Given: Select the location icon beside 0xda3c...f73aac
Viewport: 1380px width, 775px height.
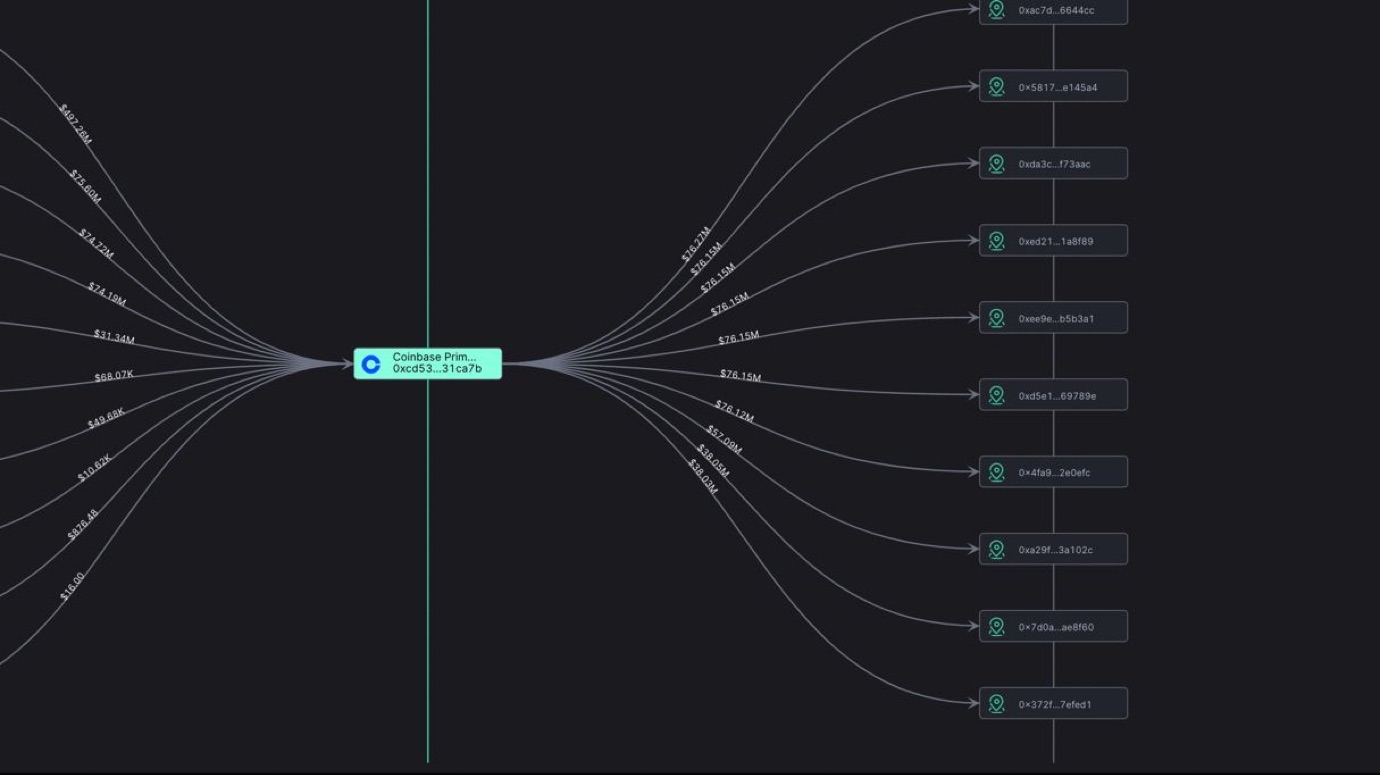Looking at the screenshot, I should [996, 164].
